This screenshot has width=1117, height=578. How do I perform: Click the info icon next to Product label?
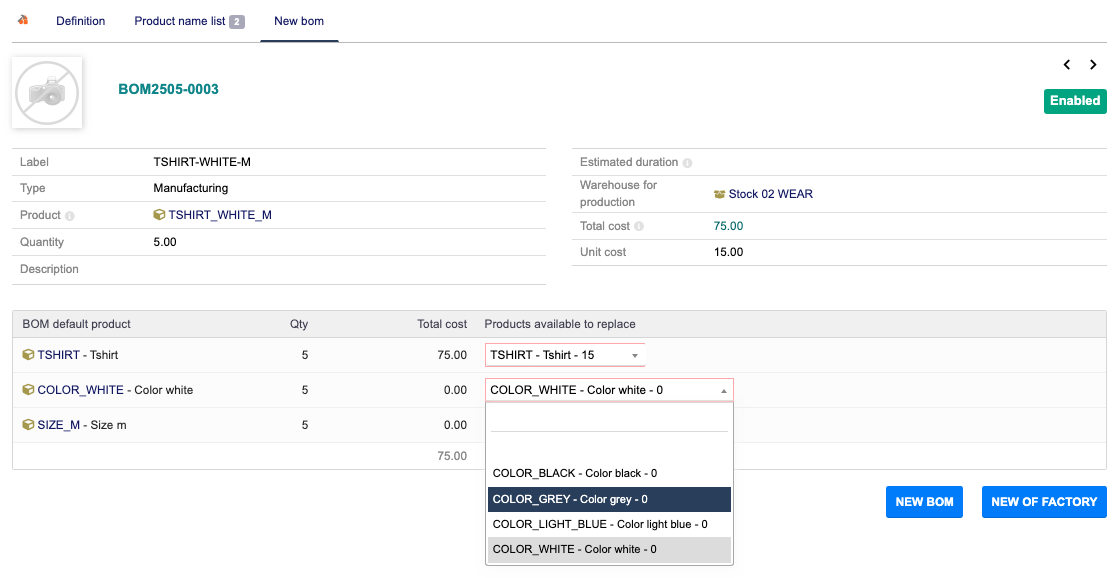pos(70,216)
